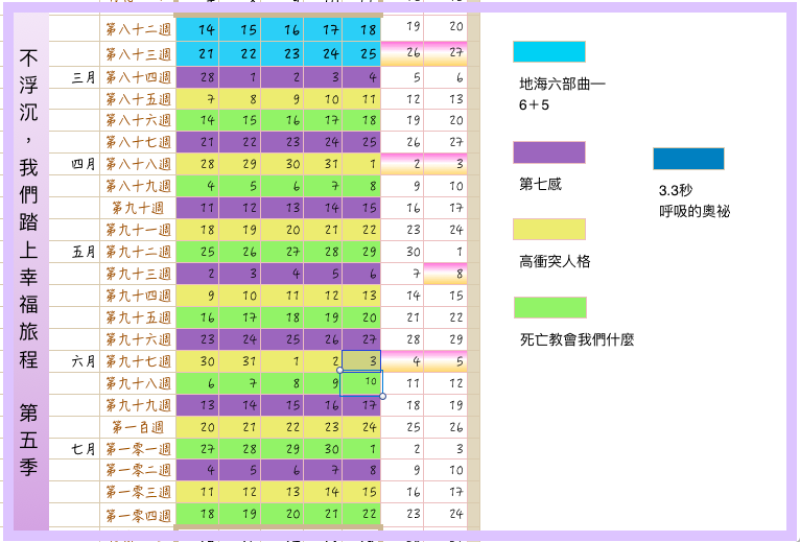Select the 第八十三週 week label cell

(138, 54)
